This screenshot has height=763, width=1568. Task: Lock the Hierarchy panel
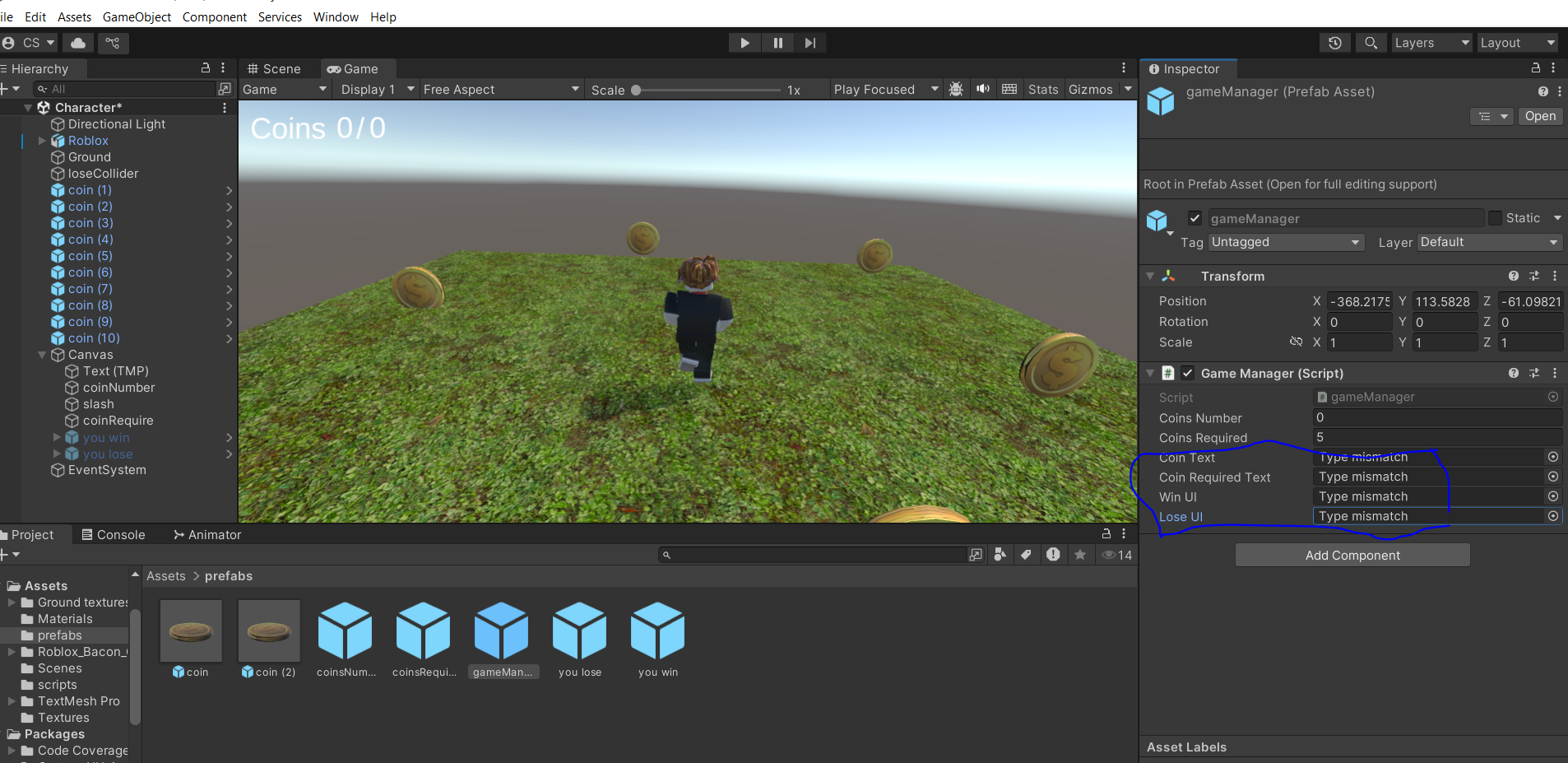206,68
